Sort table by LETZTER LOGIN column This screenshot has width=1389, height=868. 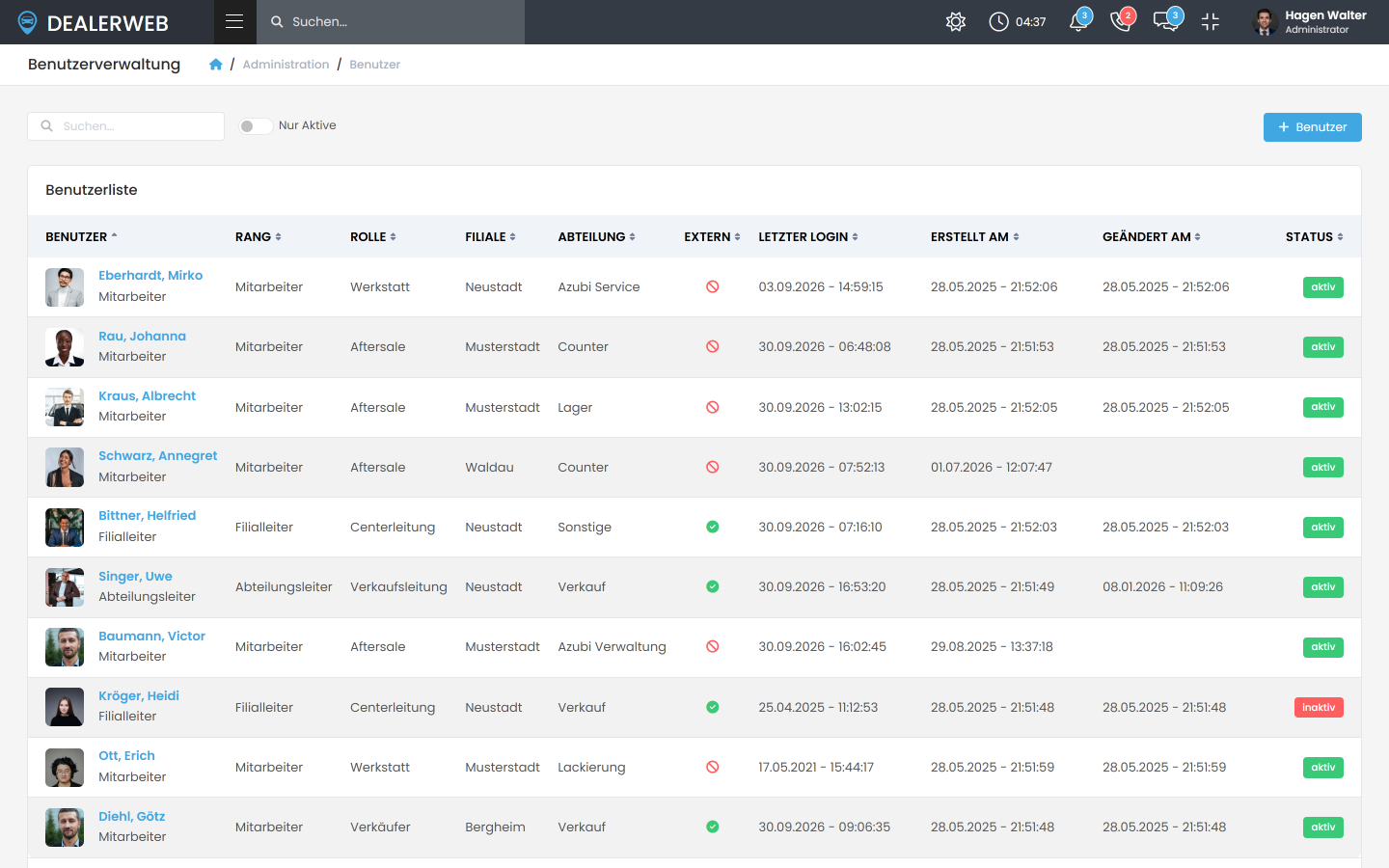(808, 236)
